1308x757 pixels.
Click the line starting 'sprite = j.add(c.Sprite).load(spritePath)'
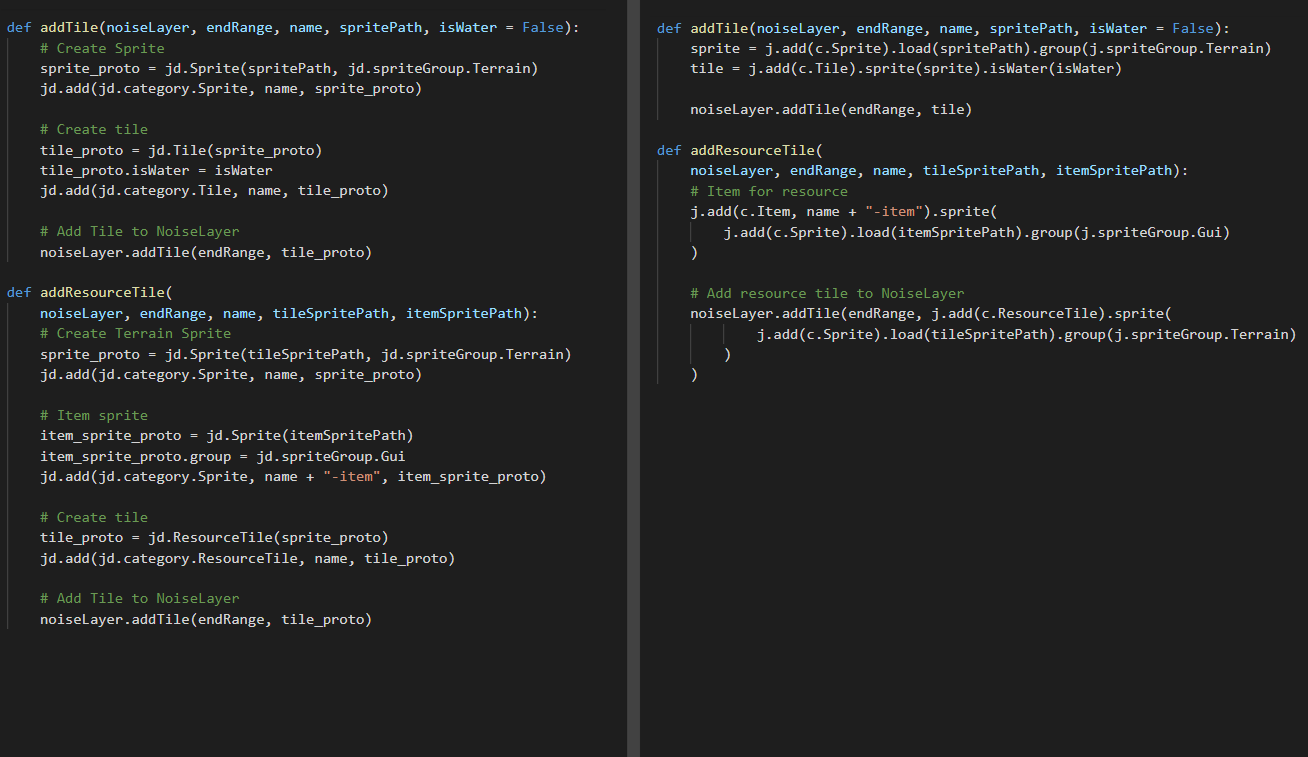click(x=981, y=48)
